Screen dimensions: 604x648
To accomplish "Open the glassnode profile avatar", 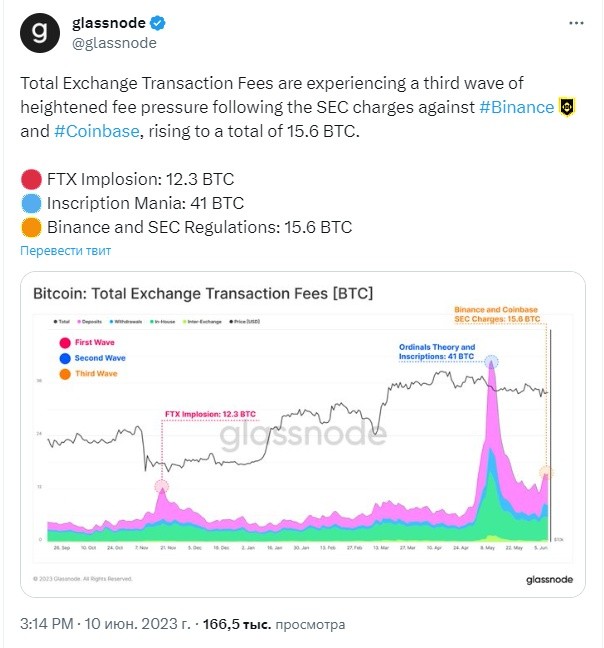I will pyautogui.click(x=40, y=33).
